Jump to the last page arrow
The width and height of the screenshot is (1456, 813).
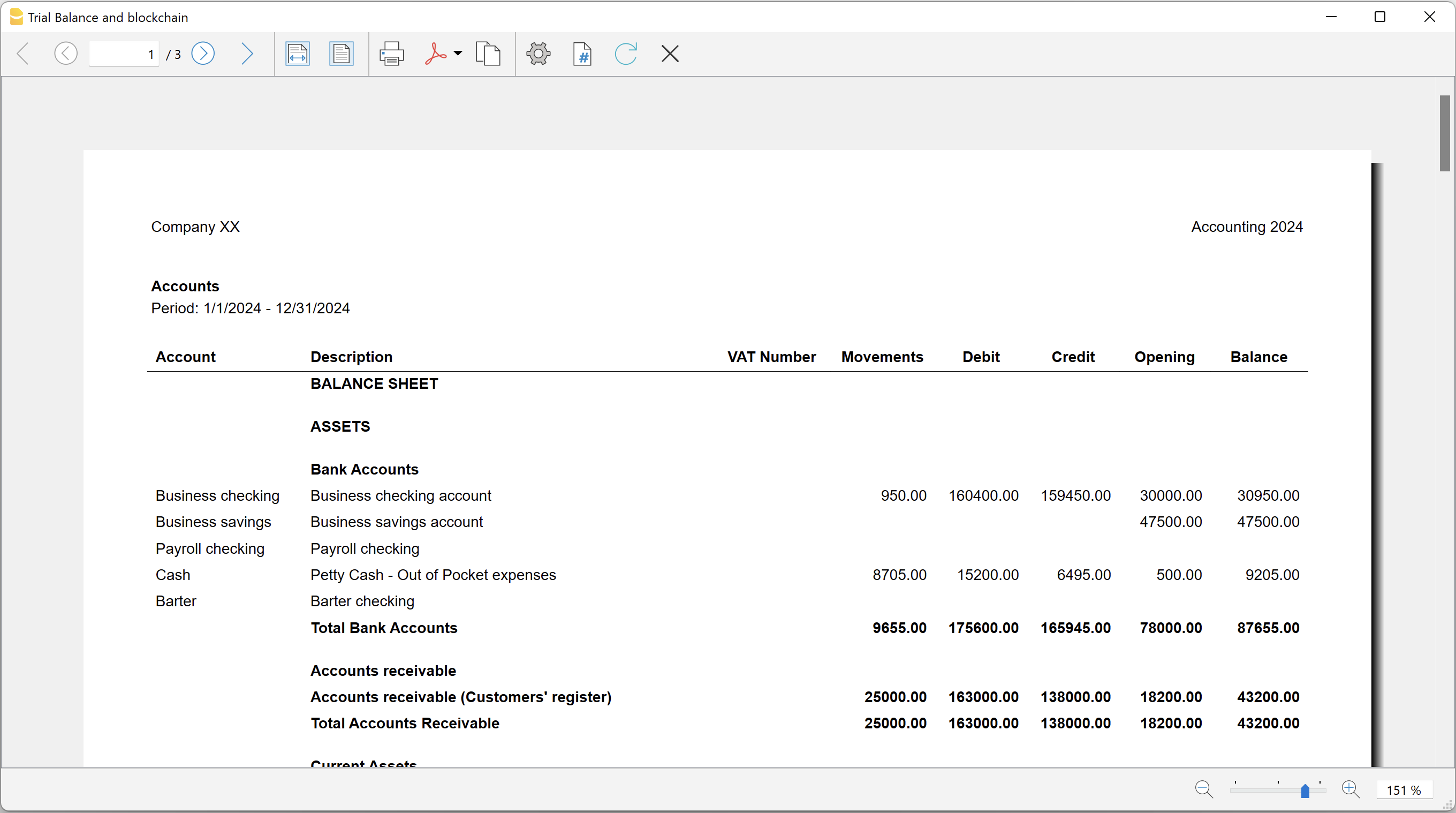(x=246, y=54)
